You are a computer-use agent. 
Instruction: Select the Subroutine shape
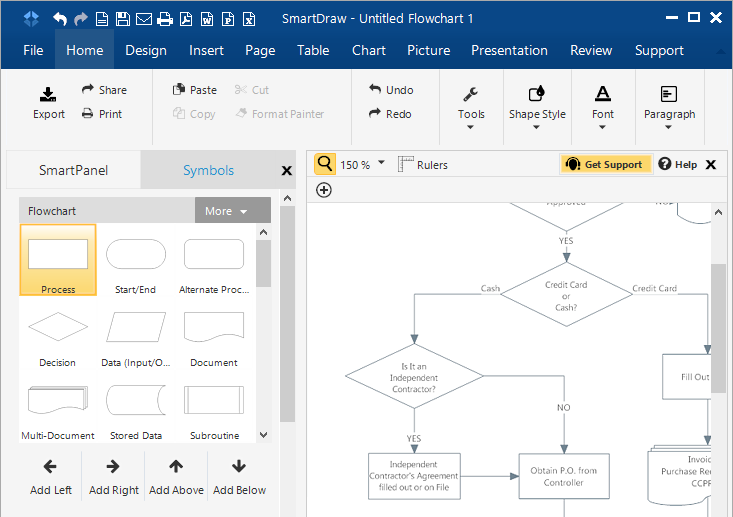(x=214, y=412)
